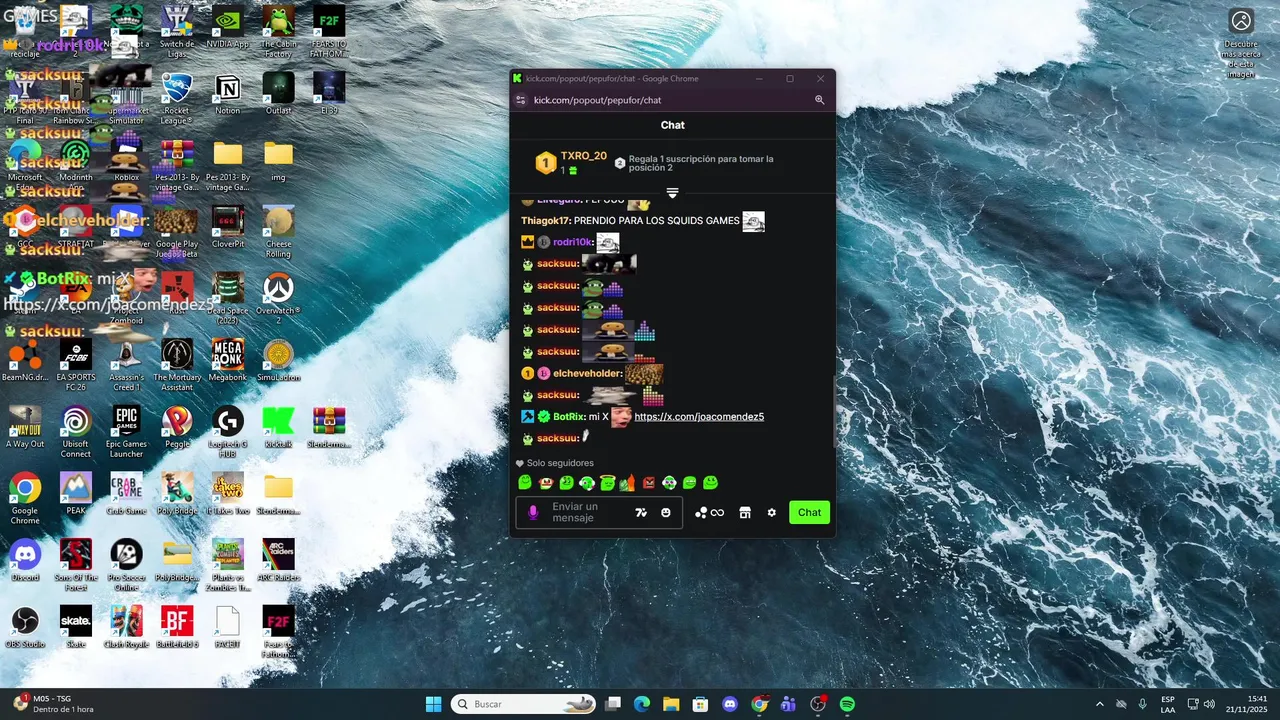The height and width of the screenshot is (720, 1280).
Task: Open the 7TV emote picker in chat
Action: click(641, 512)
